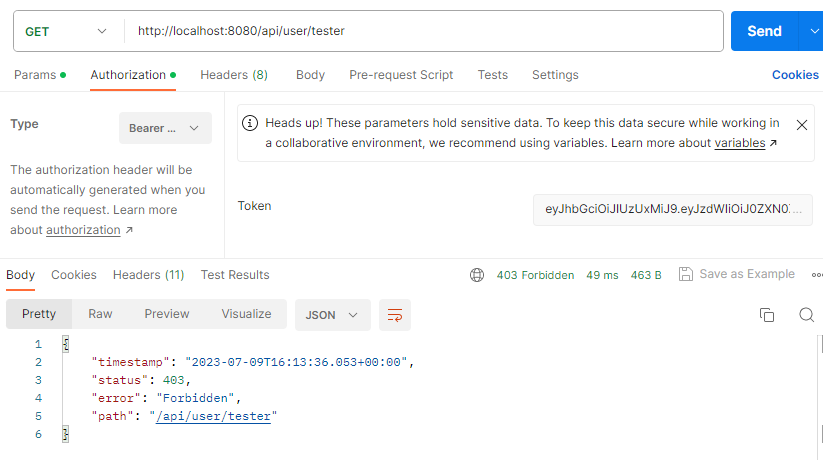
Task: Open the Headers (8) request tab
Action: [234, 75]
